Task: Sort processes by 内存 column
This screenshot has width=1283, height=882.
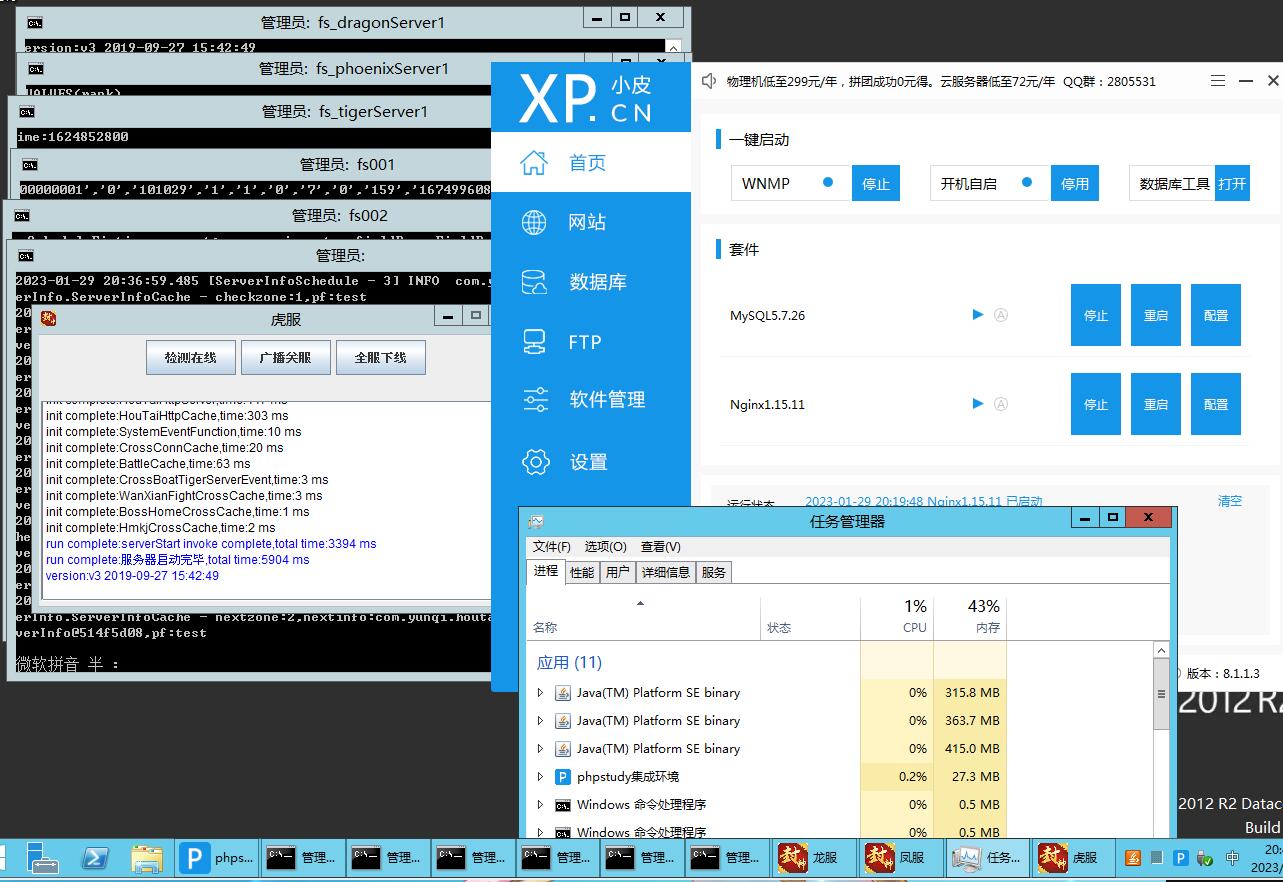Action: click(970, 617)
